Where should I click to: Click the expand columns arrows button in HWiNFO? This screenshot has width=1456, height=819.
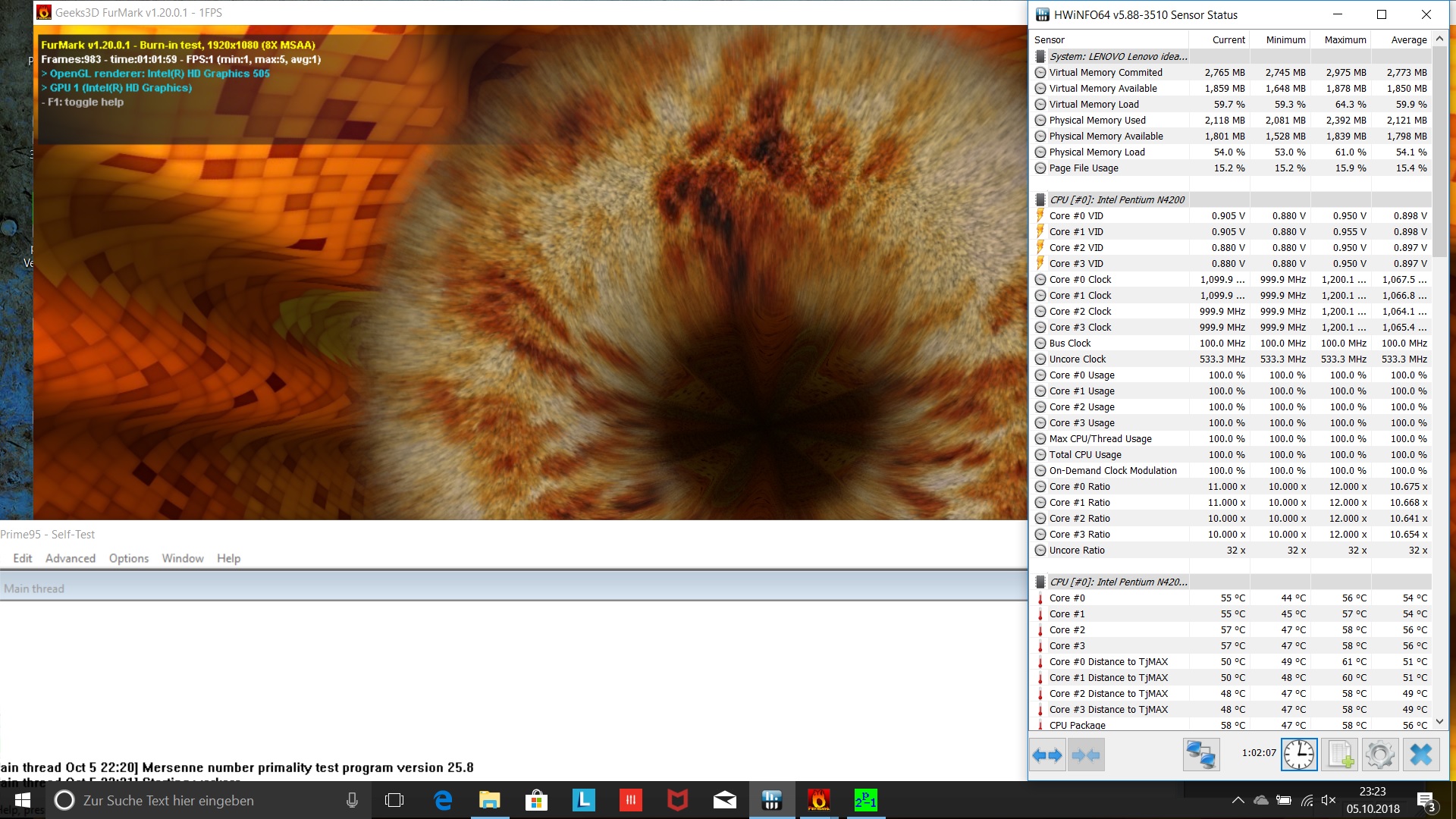tap(1047, 755)
